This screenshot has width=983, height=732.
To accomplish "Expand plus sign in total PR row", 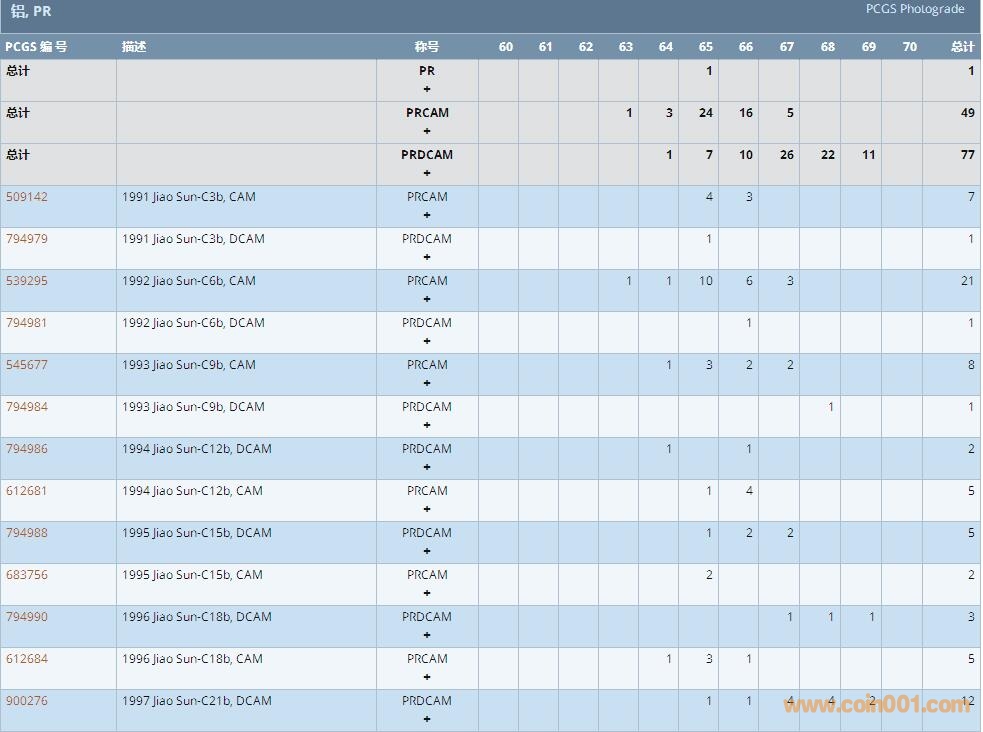I will pos(427,89).
